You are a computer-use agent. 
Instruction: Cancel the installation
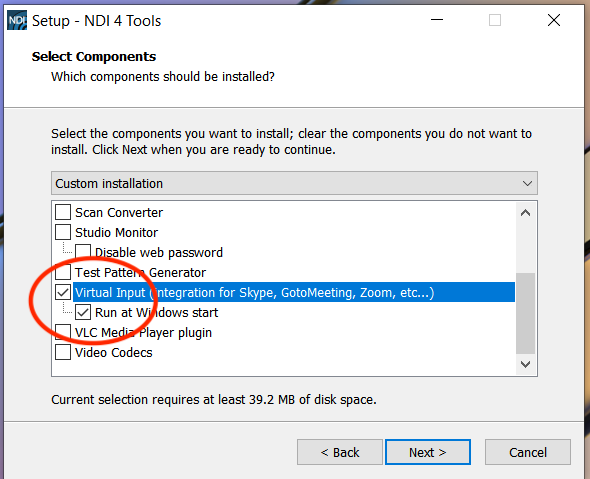[528, 452]
